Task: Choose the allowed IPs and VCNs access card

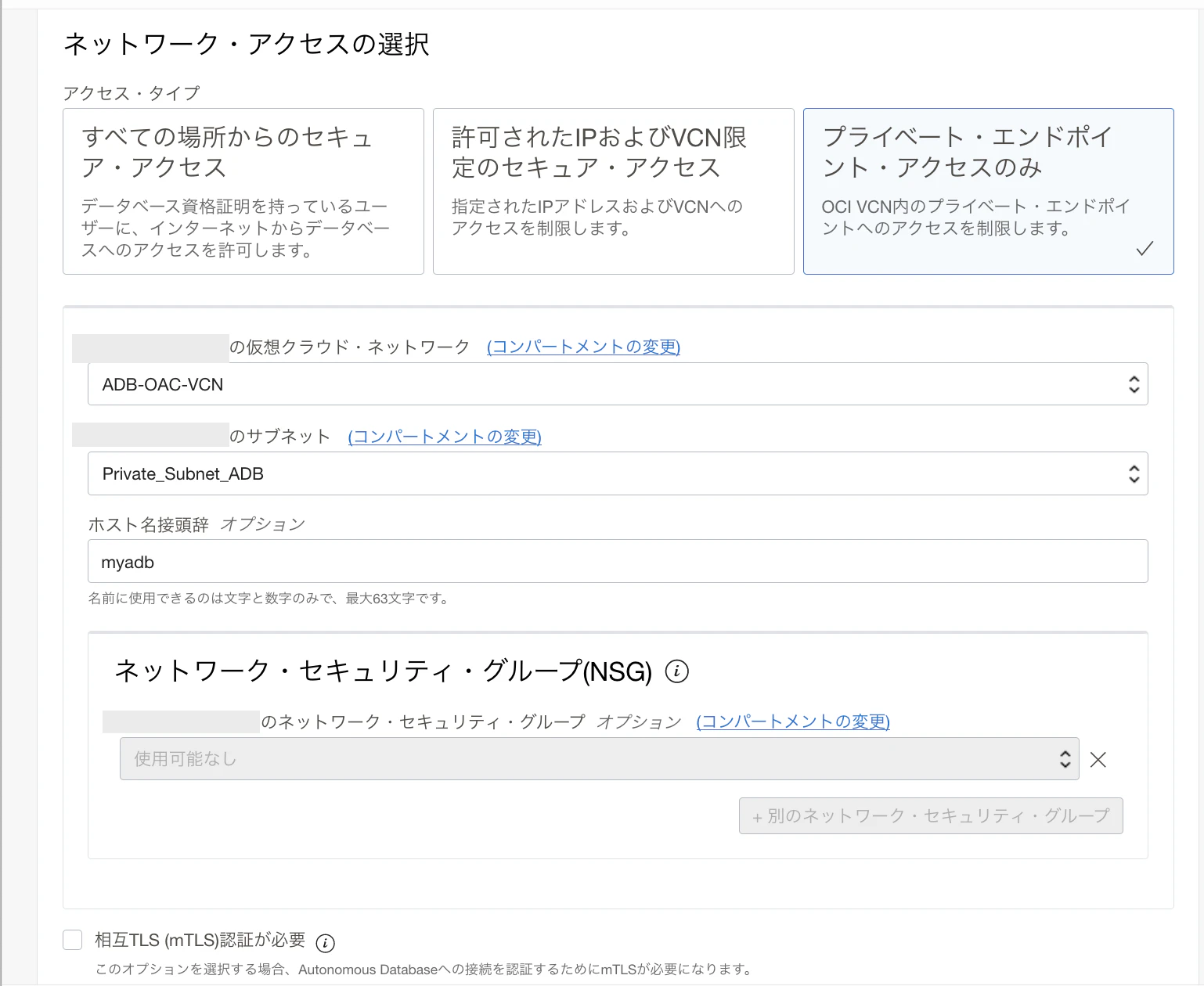Action: coord(614,191)
